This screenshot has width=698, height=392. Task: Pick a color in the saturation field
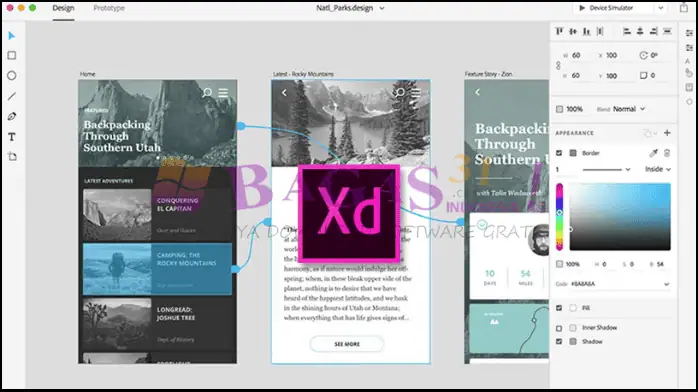(620, 217)
